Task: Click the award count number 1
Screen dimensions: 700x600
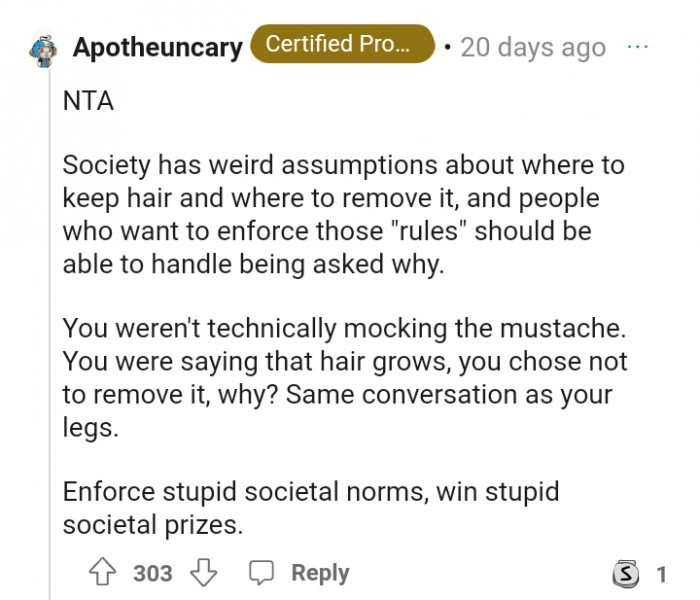Action: pos(660,574)
